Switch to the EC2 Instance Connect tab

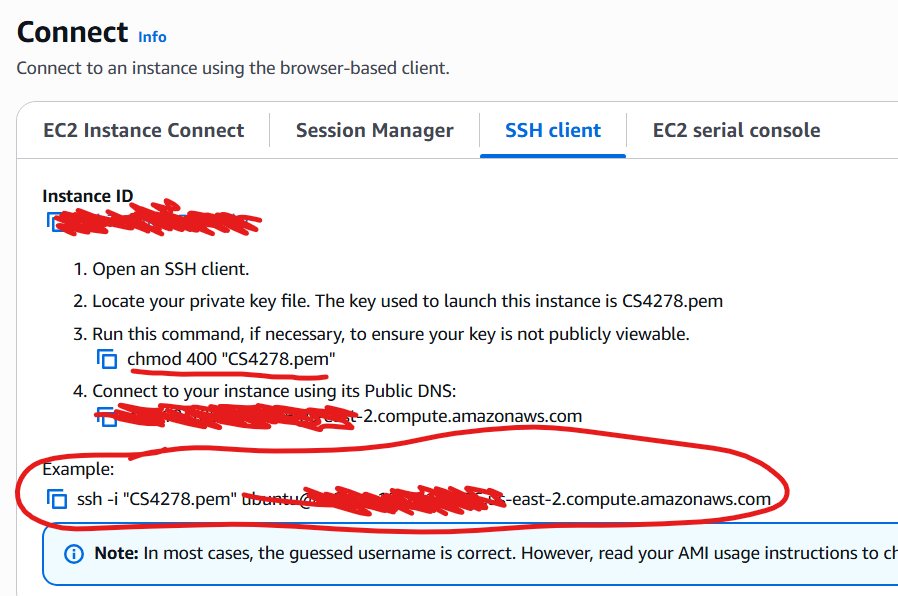tap(143, 131)
